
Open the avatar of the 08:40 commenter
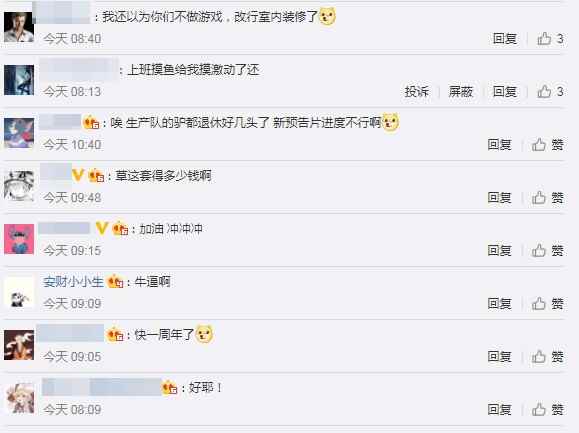click(19, 27)
